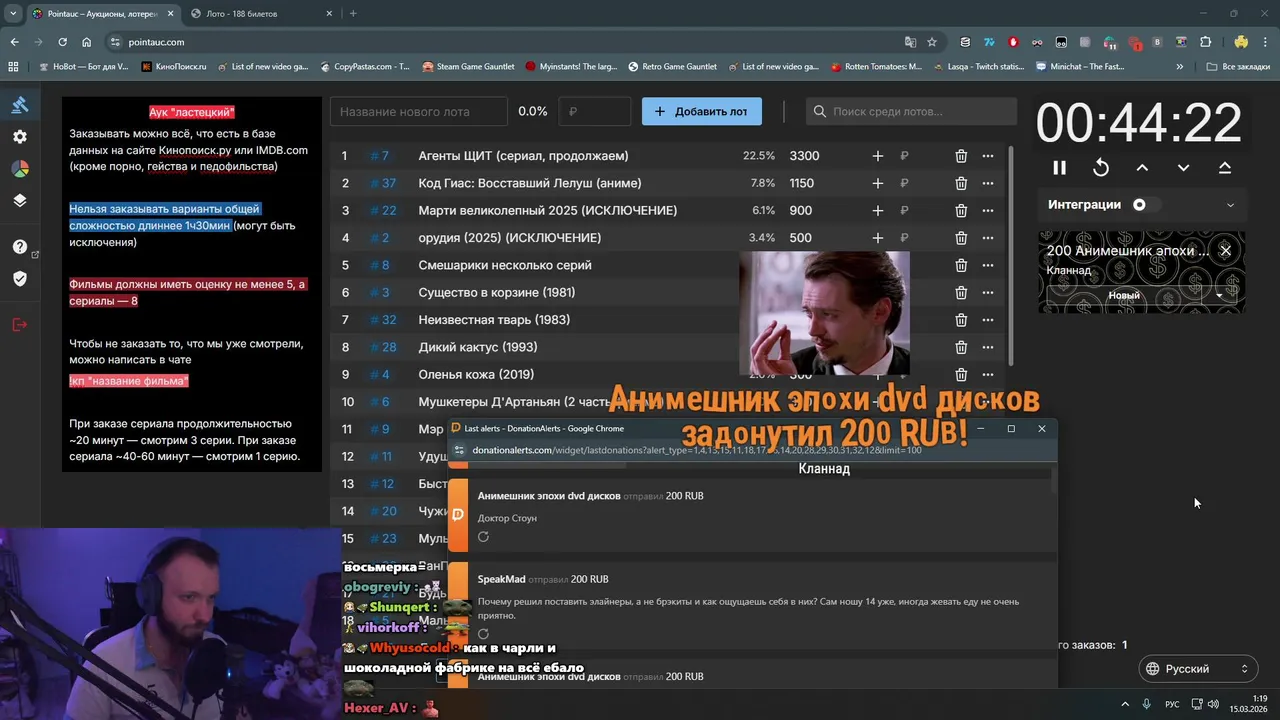Click the translate page icon
This screenshot has width=1280, height=720.
pyautogui.click(x=910, y=42)
